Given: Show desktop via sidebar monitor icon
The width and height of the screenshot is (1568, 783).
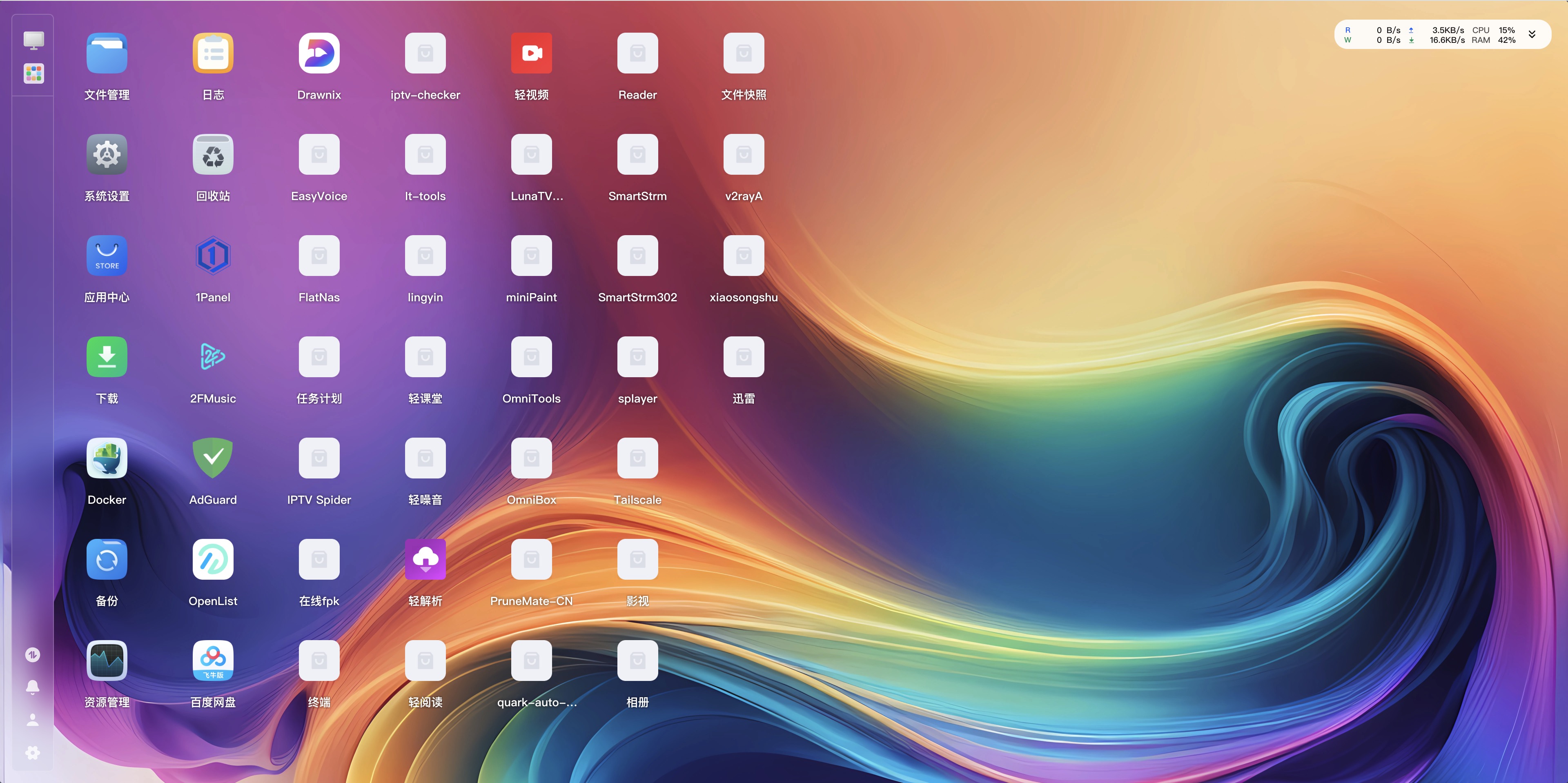Looking at the screenshot, I should tap(33, 40).
